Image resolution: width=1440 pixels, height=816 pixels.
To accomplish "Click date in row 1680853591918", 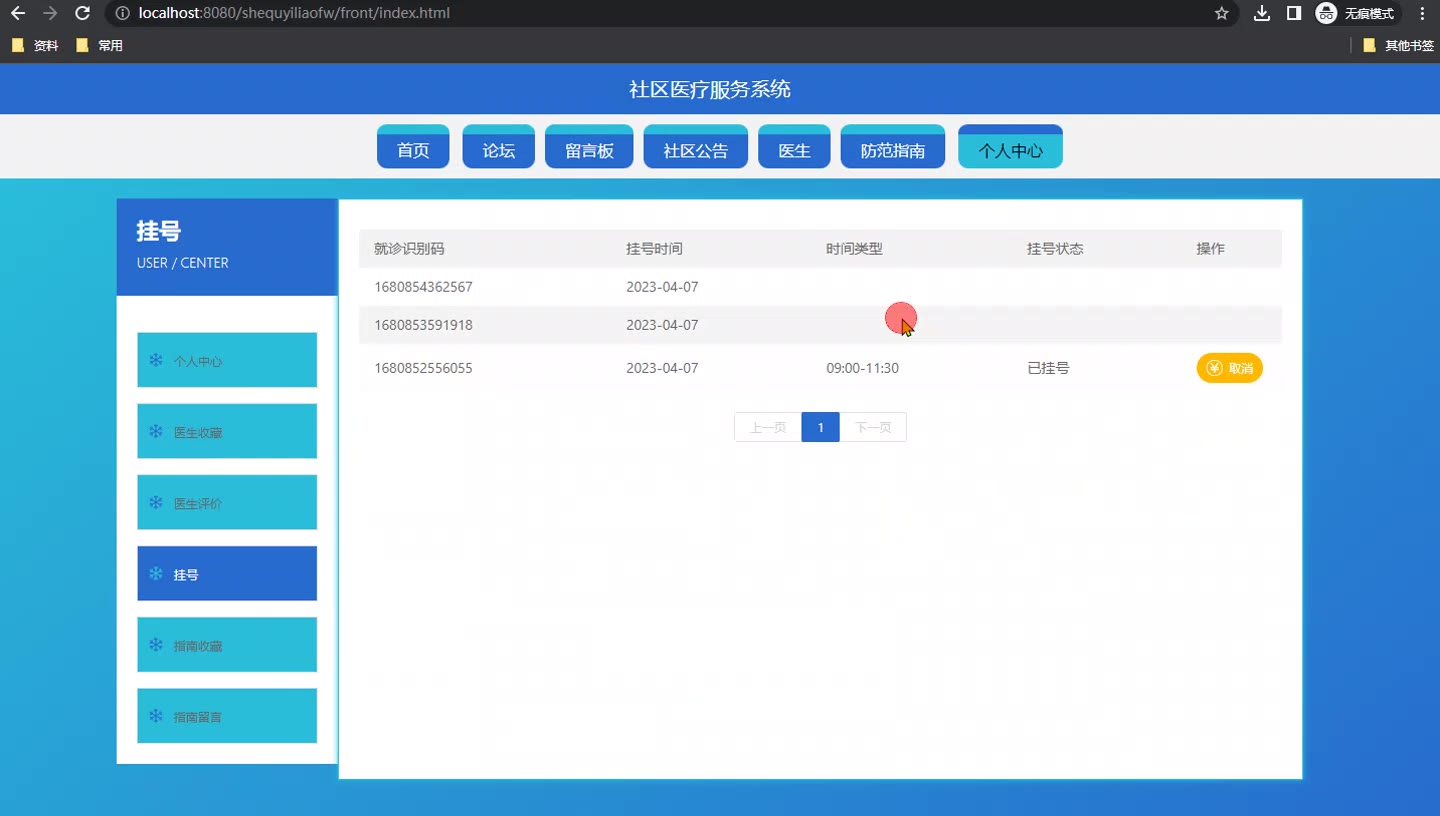I will tap(662, 325).
